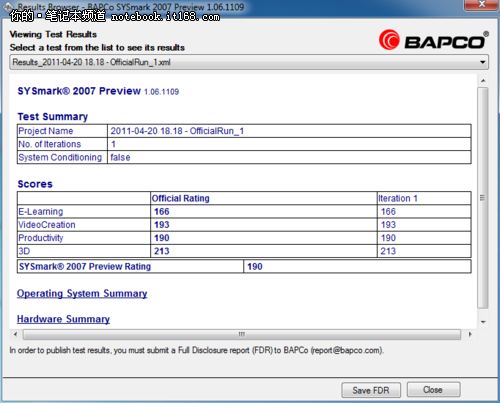Click the app icon in title bar
This screenshot has height=403, width=500.
pyautogui.click(x=8, y=7)
